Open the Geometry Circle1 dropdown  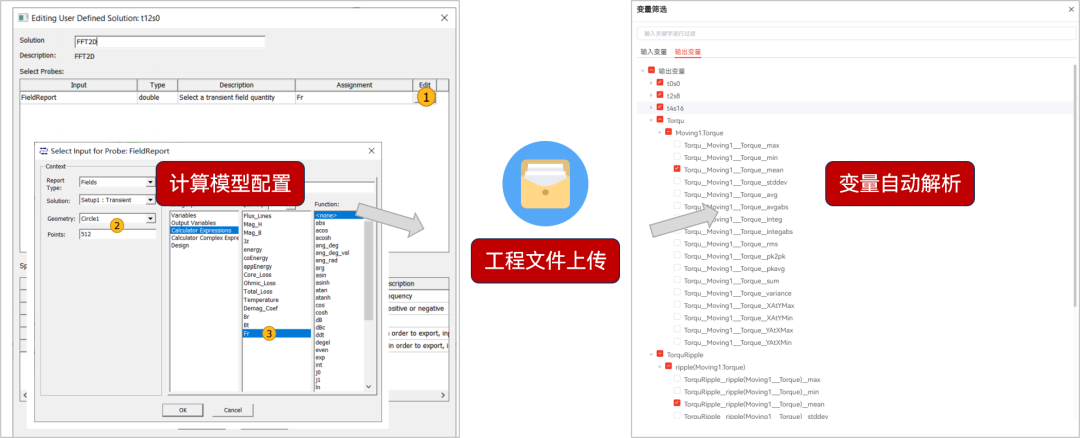coord(151,218)
